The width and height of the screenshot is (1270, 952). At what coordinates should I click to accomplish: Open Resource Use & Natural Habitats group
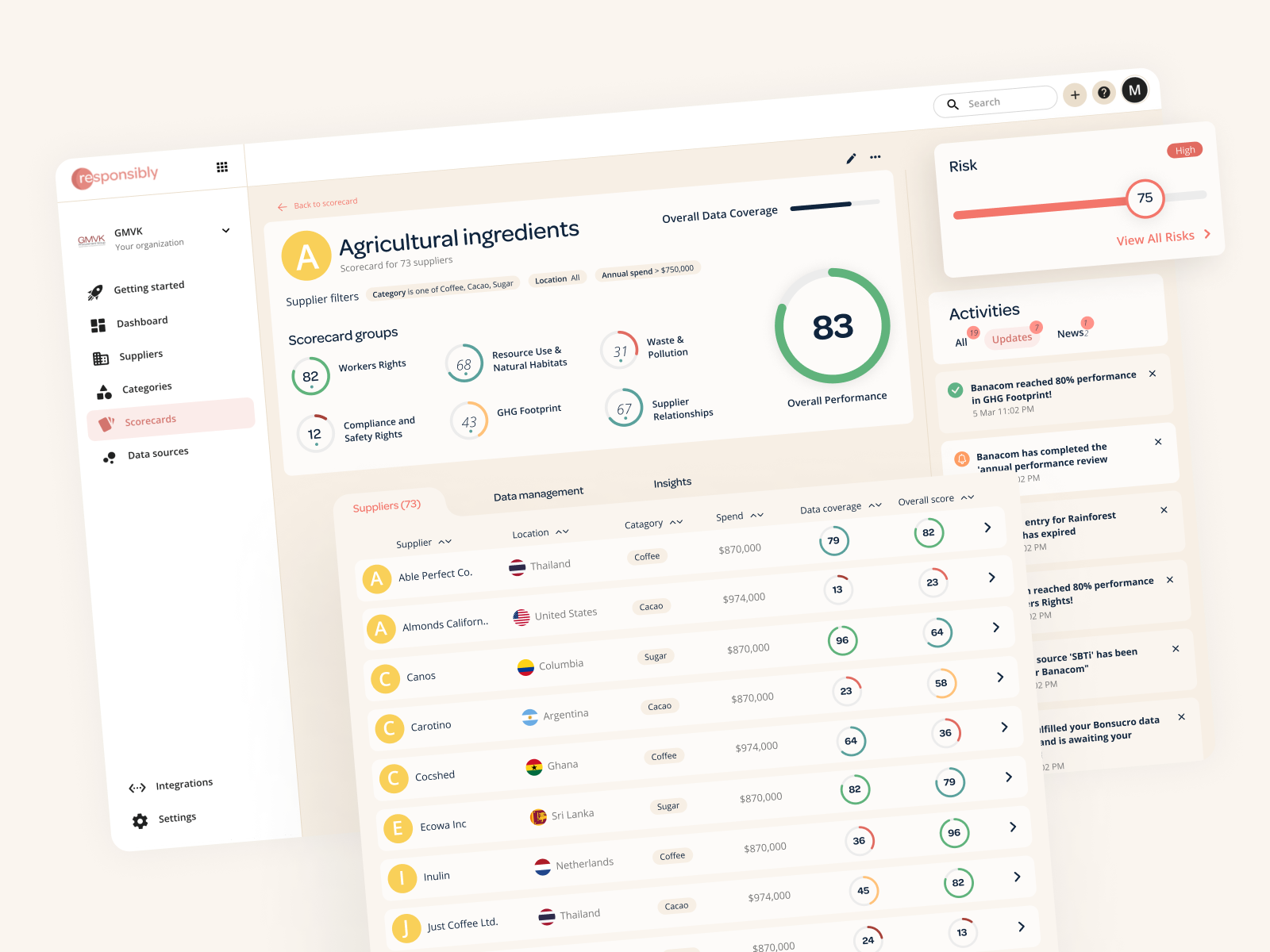[x=506, y=361]
